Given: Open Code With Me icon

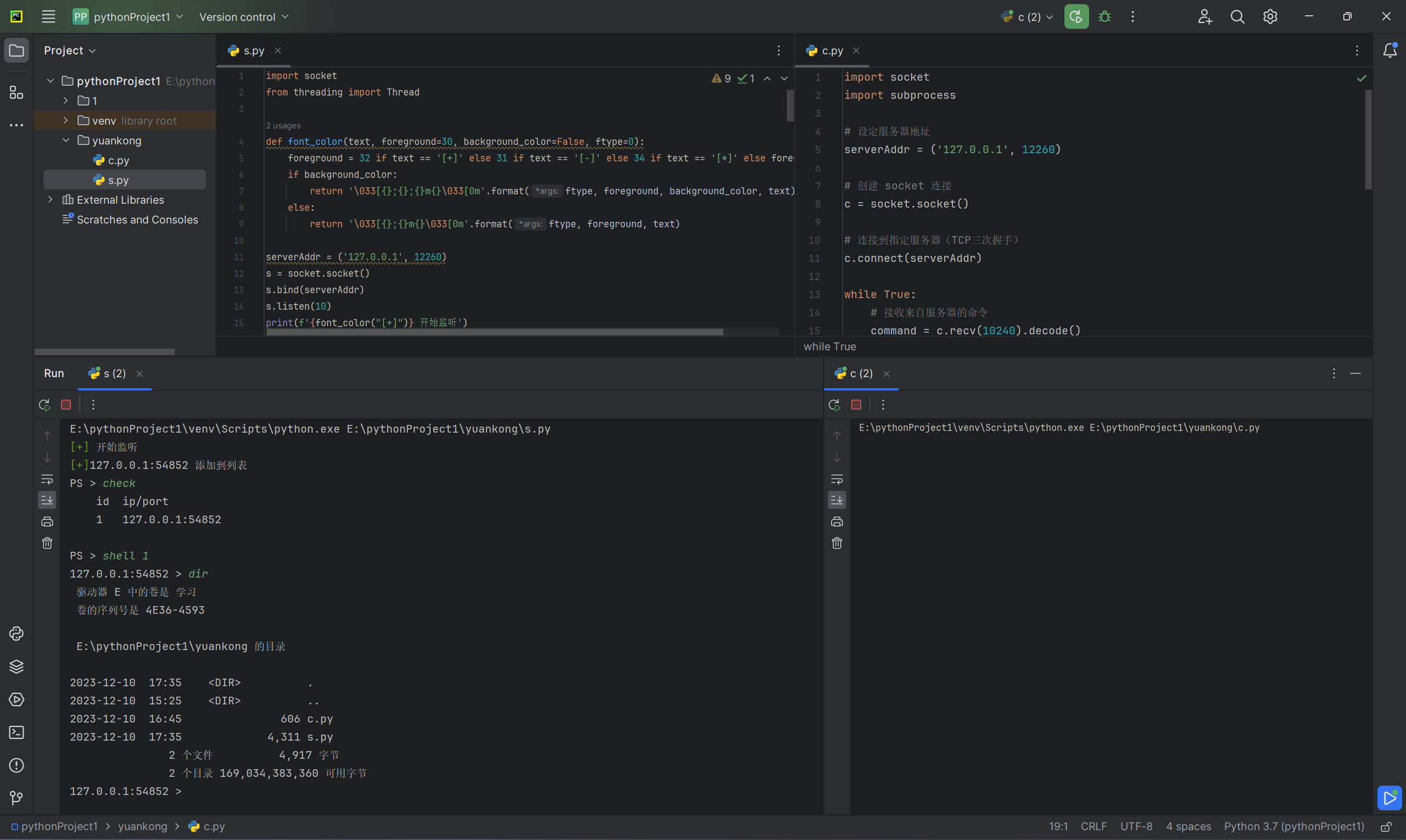Looking at the screenshot, I should tap(1205, 17).
